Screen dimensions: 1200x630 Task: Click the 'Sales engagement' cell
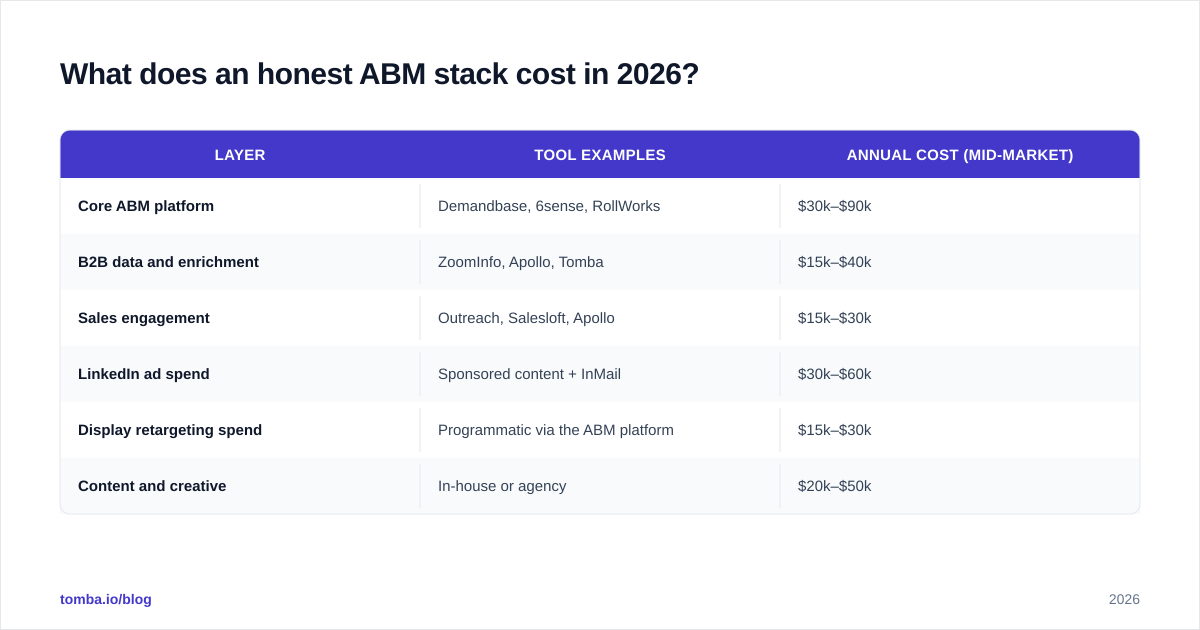coord(240,318)
